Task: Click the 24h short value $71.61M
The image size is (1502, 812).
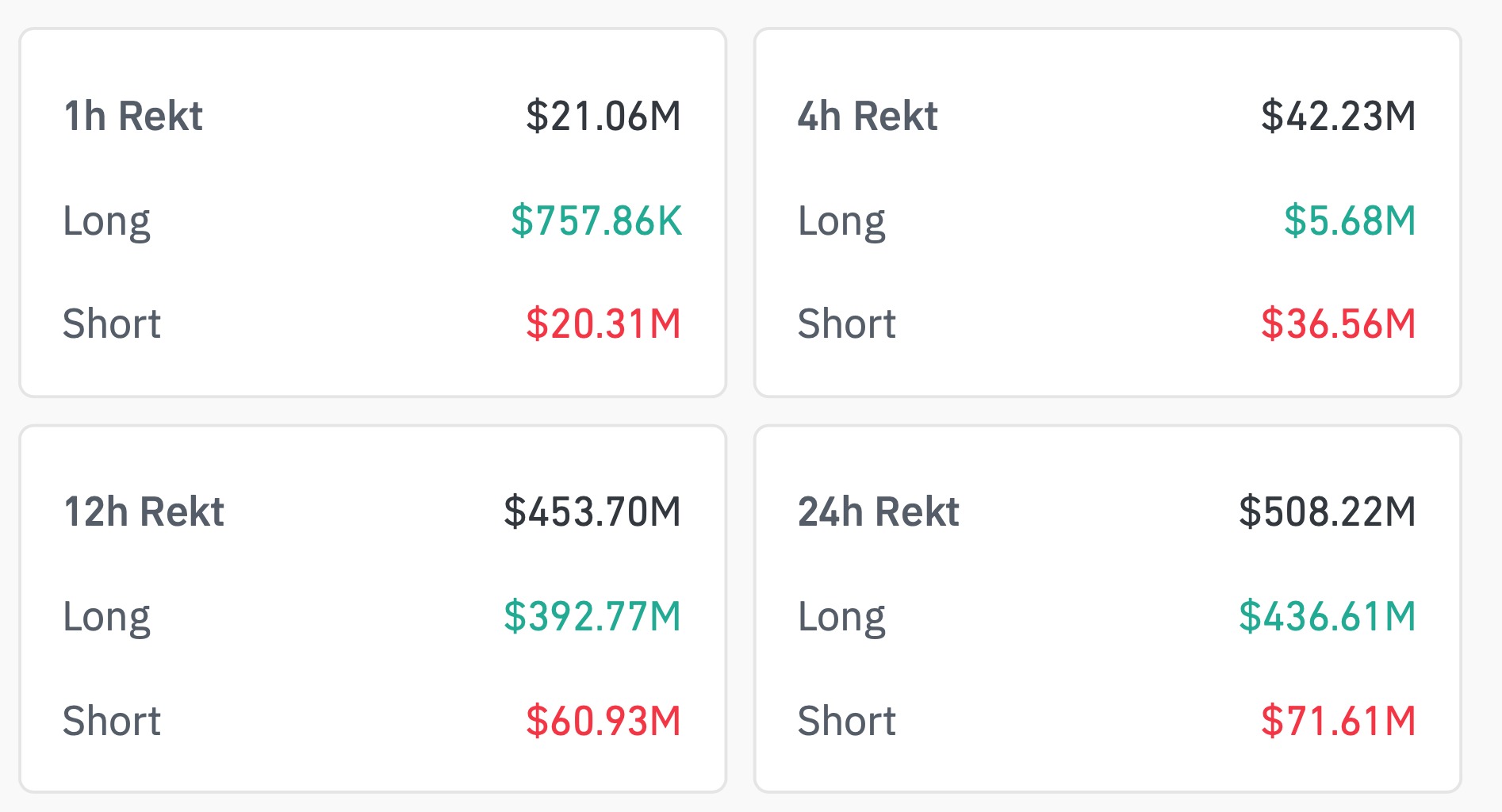Action: tap(1338, 721)
